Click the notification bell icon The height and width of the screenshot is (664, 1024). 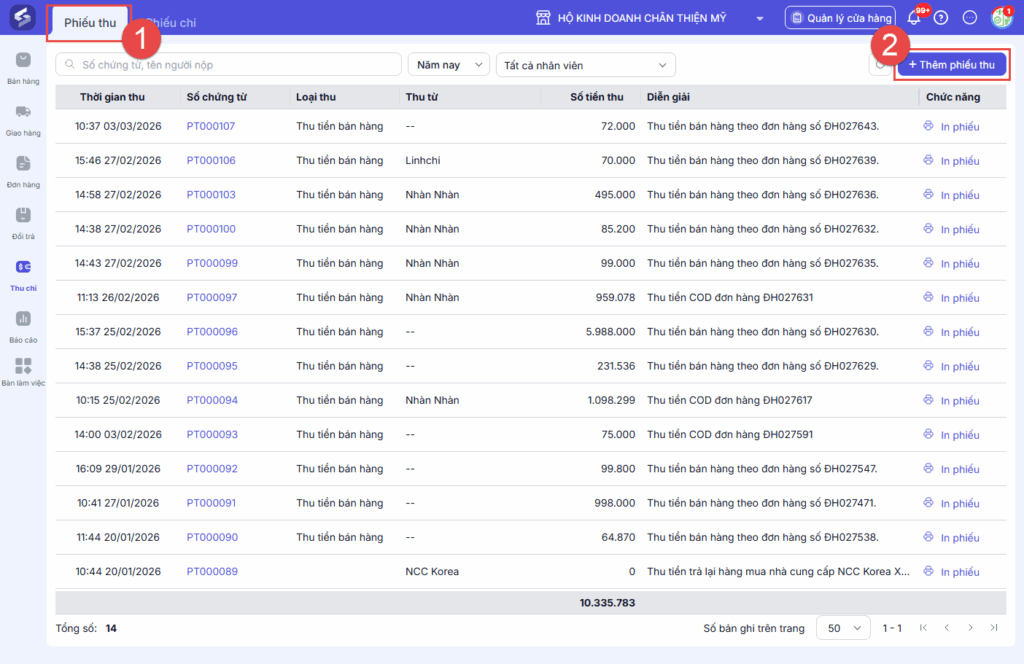pyautogui.click(x=914, y=18)
